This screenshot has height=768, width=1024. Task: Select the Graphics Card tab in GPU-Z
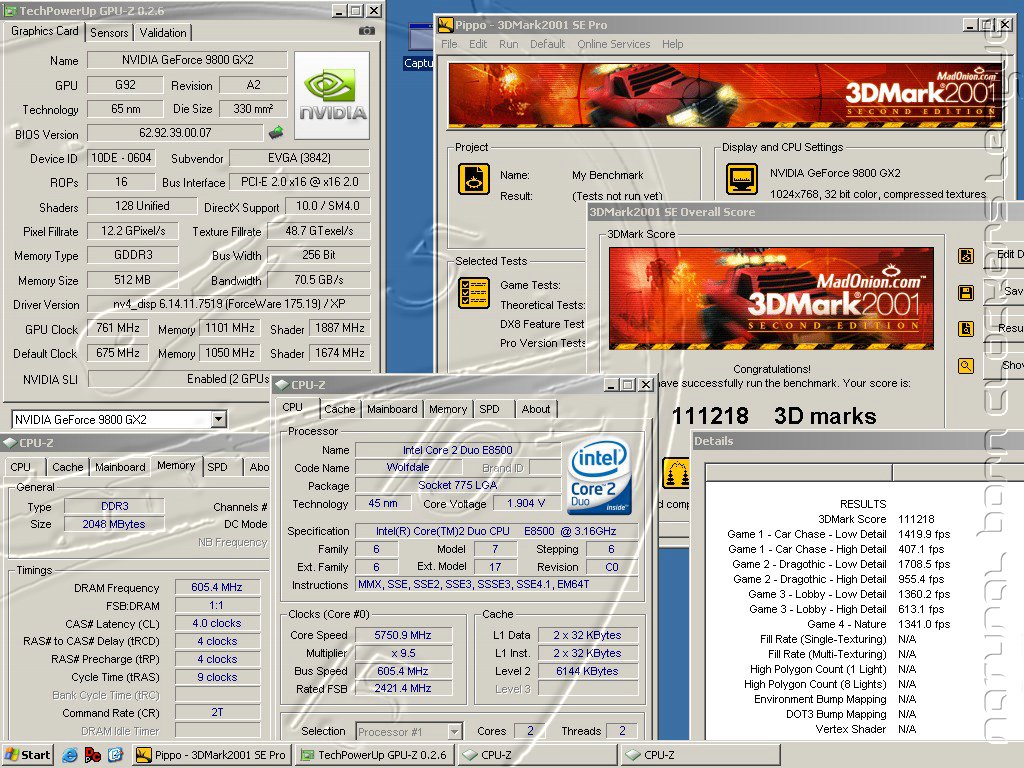pyautogui.click(x=44, y=31)
